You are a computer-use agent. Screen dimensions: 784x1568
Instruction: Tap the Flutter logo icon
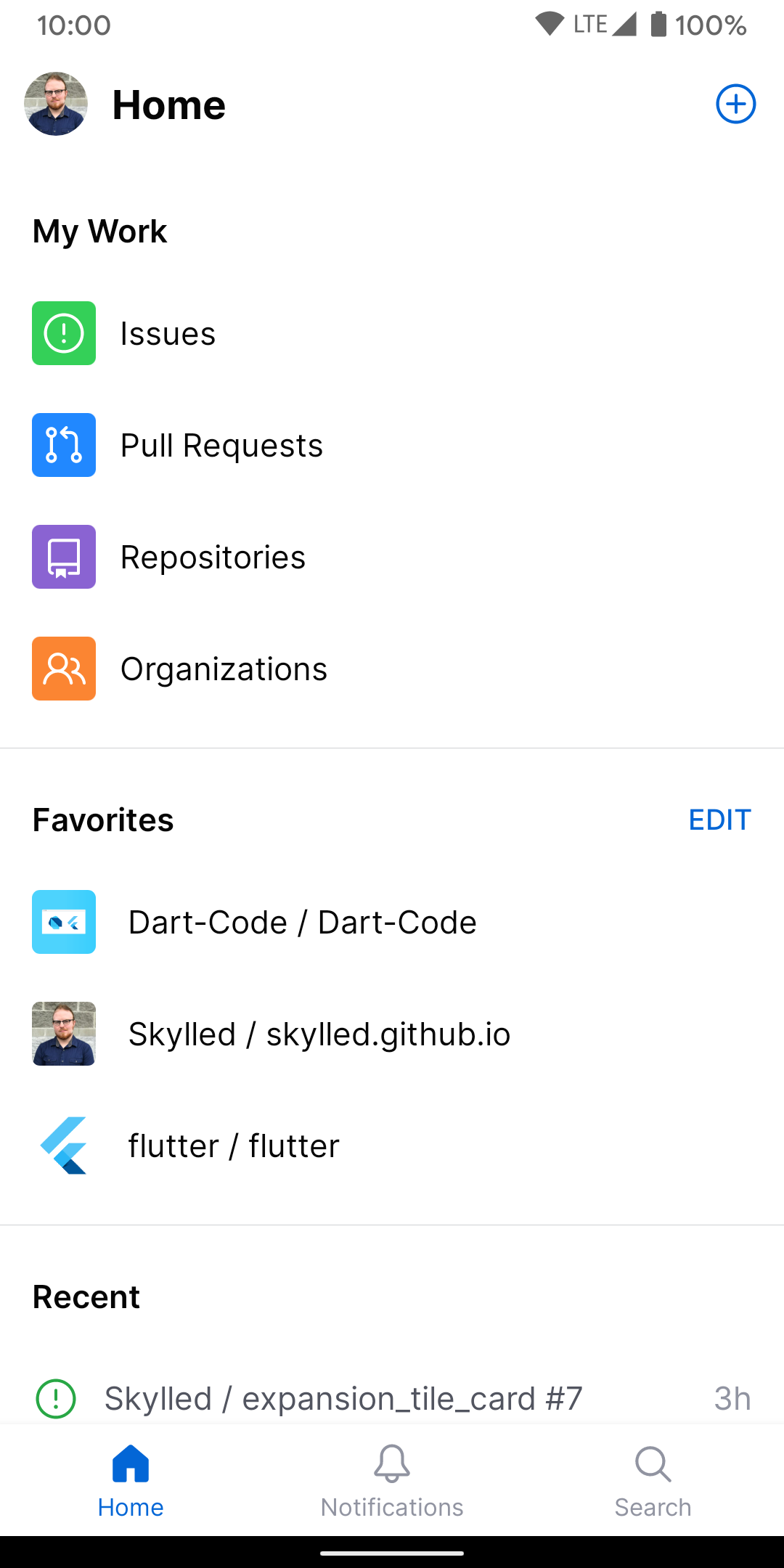pos(64,1146)
